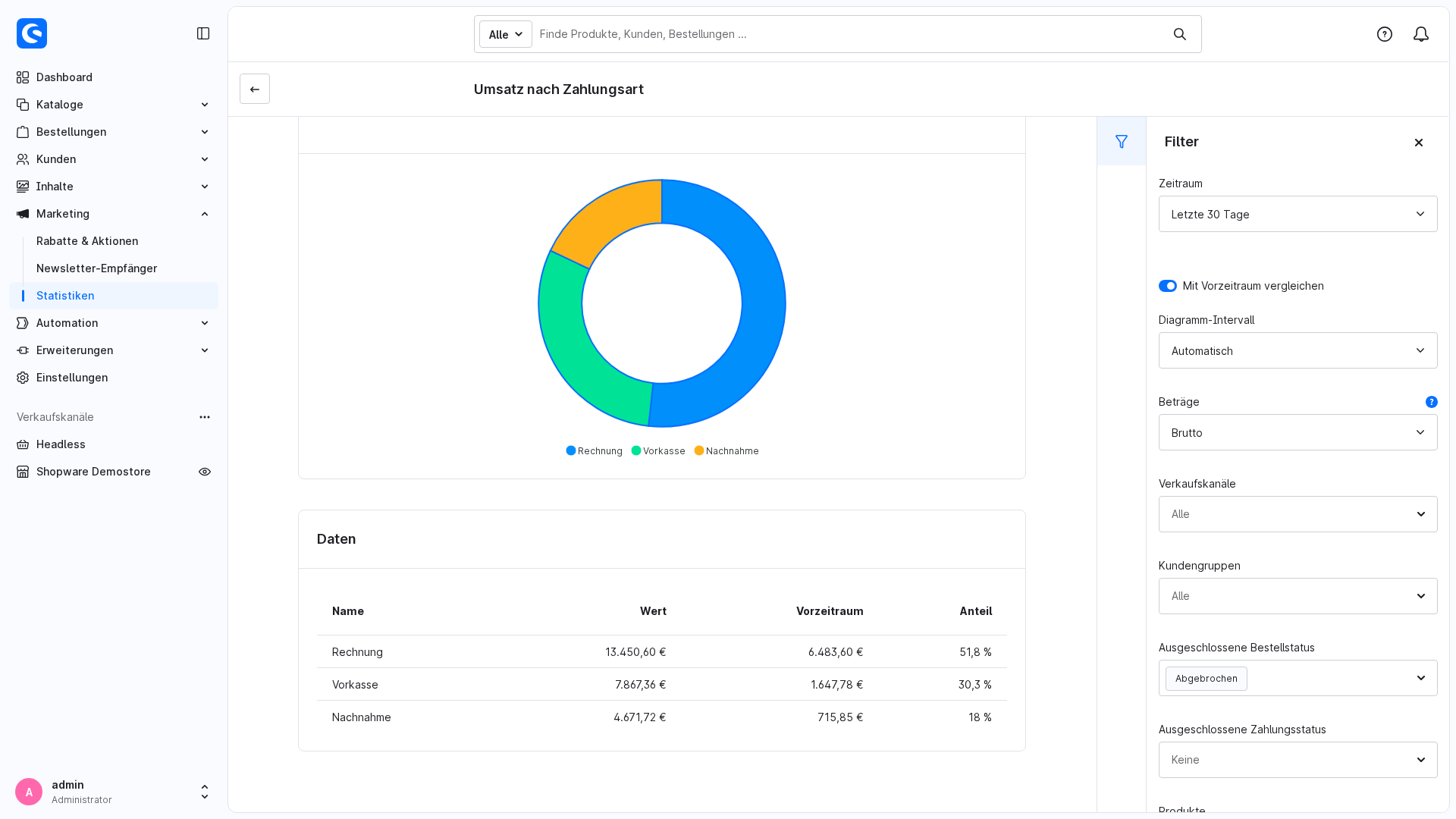Toggle Vorkasse series in chart legend

coord(658,451)
